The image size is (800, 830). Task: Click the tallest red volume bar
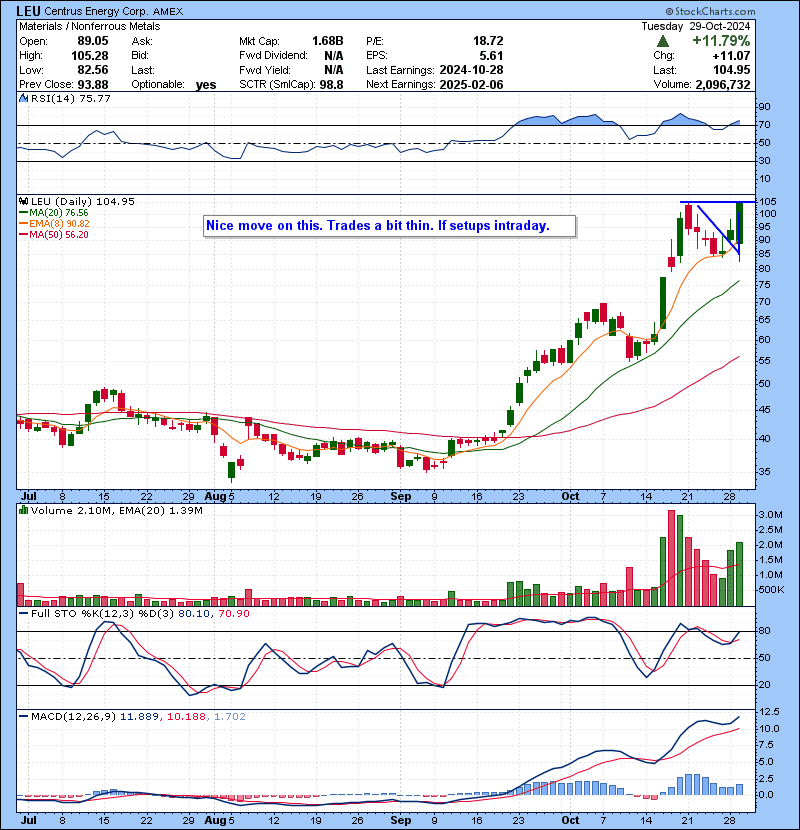coord(671,558)
